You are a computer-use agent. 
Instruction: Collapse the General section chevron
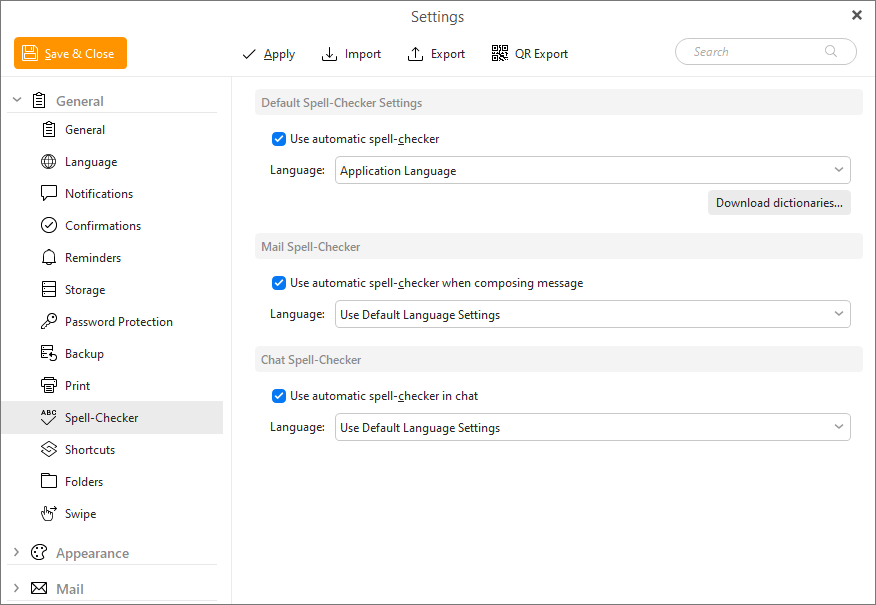(17, 100)
